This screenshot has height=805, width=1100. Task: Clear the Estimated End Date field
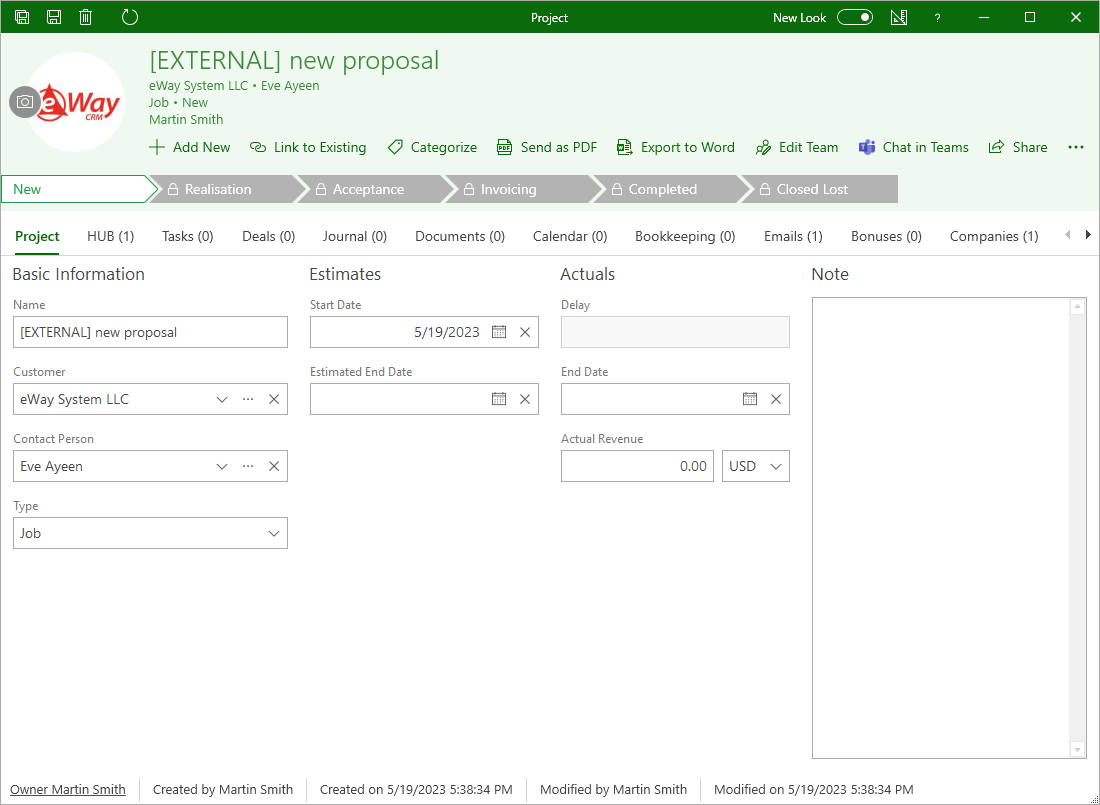click(x=525, y=399)
